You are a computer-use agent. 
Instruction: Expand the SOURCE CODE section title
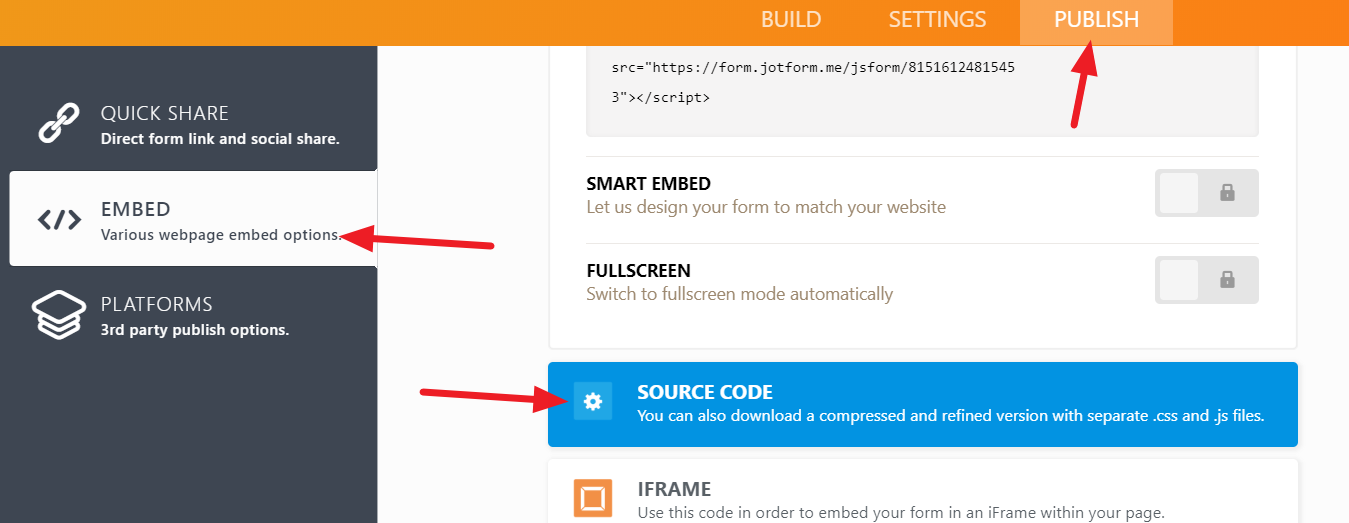[x=705, y=392]
